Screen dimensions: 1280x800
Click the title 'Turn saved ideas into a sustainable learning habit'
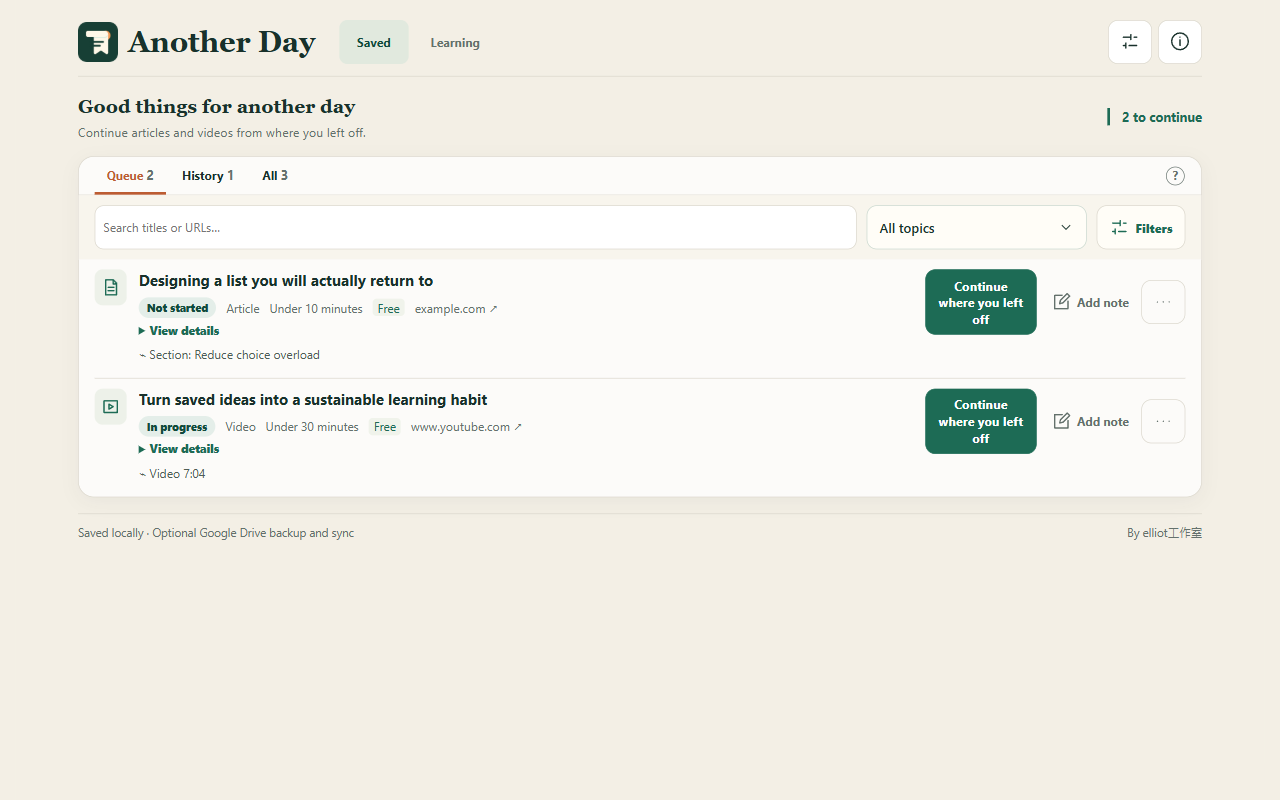[x=313, y=400]
